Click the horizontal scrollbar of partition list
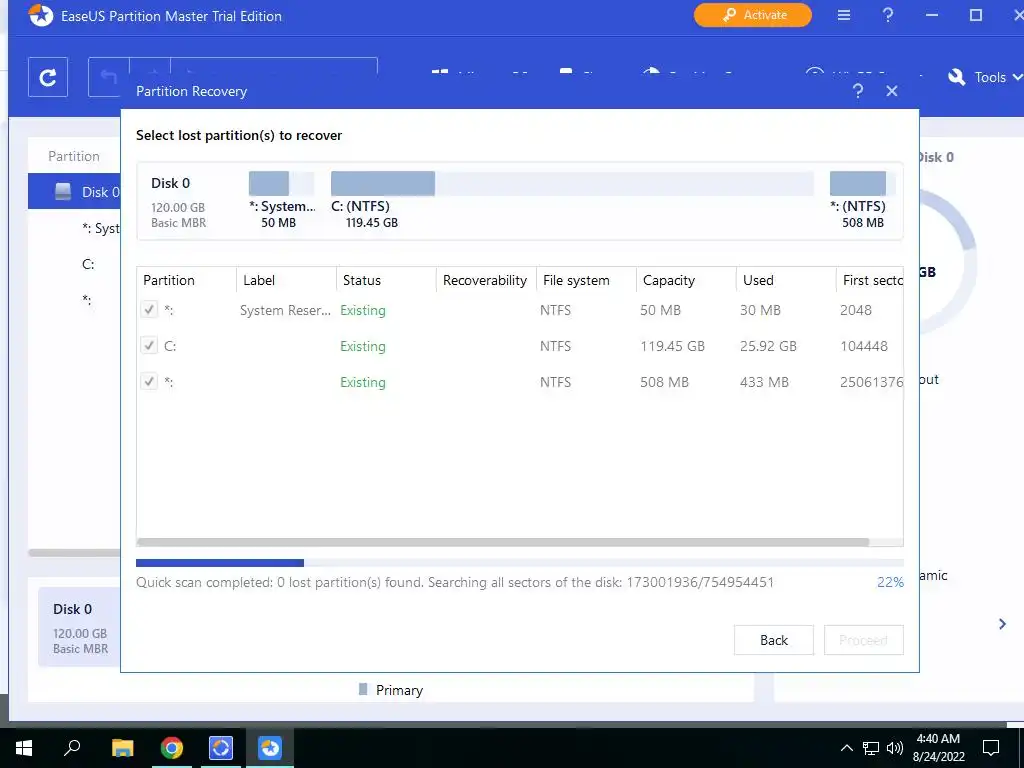 tap(503, 542)
